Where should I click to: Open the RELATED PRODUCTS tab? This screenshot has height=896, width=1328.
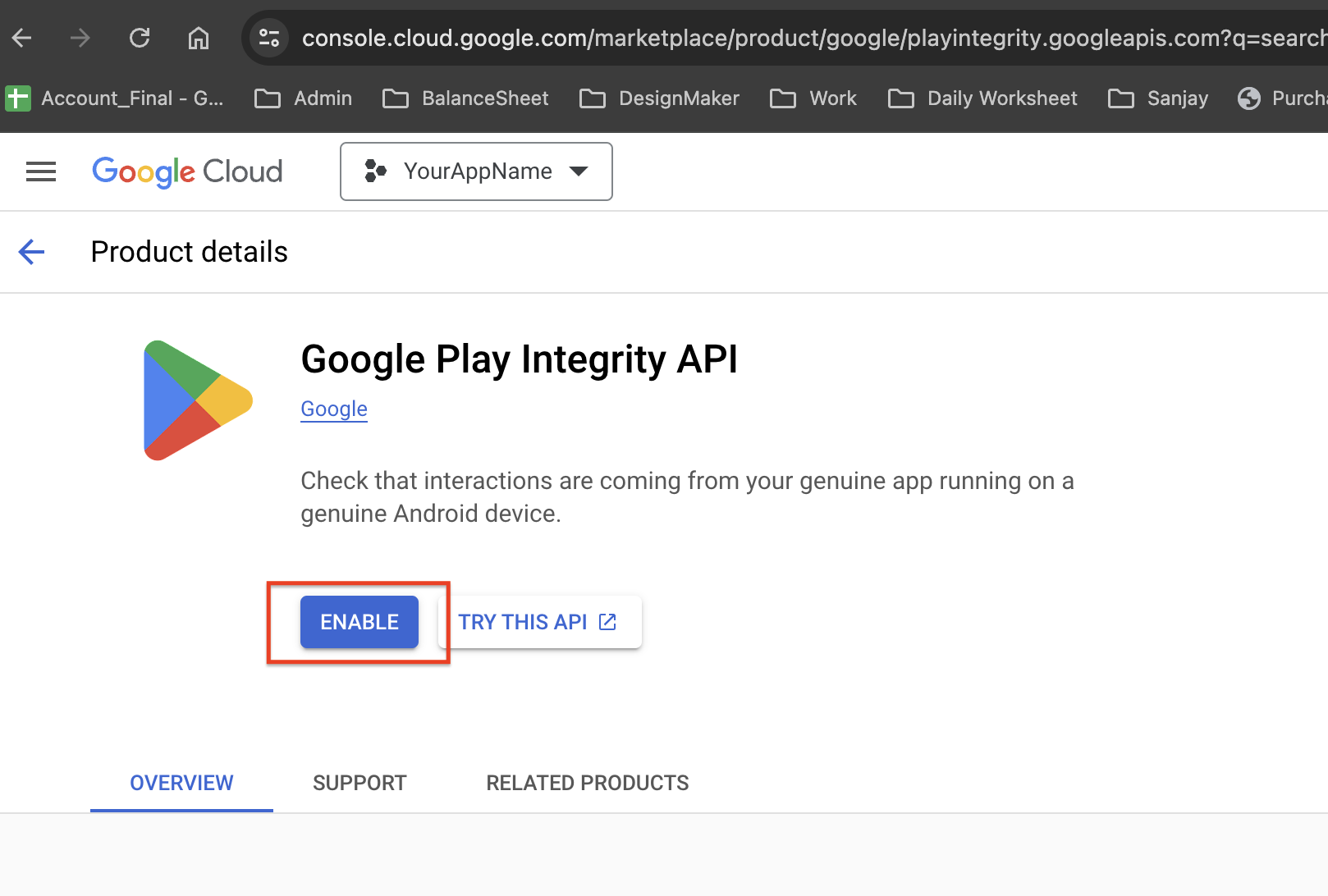[x=588, y=783]
